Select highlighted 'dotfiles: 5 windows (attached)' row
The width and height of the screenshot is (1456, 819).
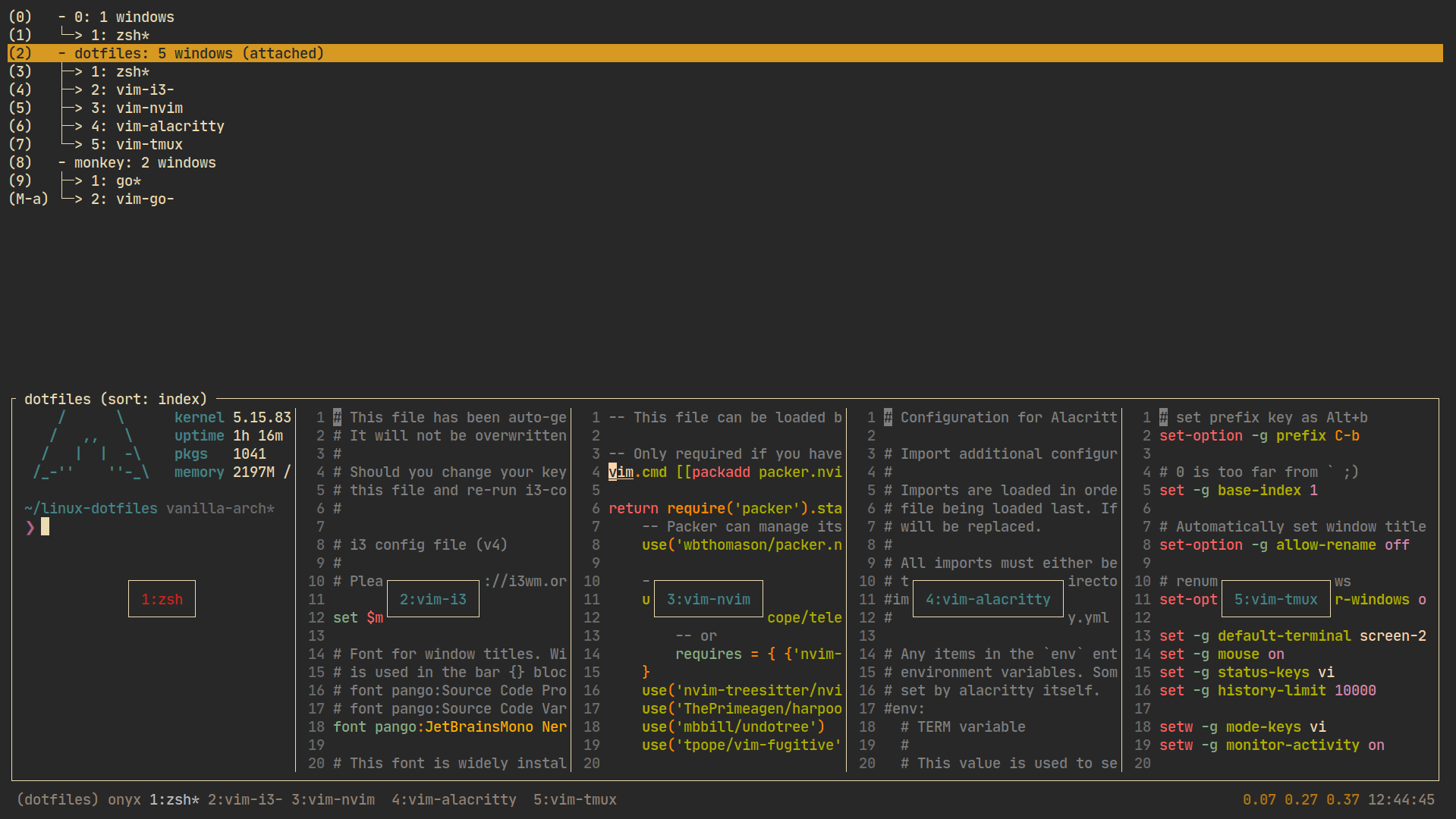pyautogui.click(x=725, y=53)
